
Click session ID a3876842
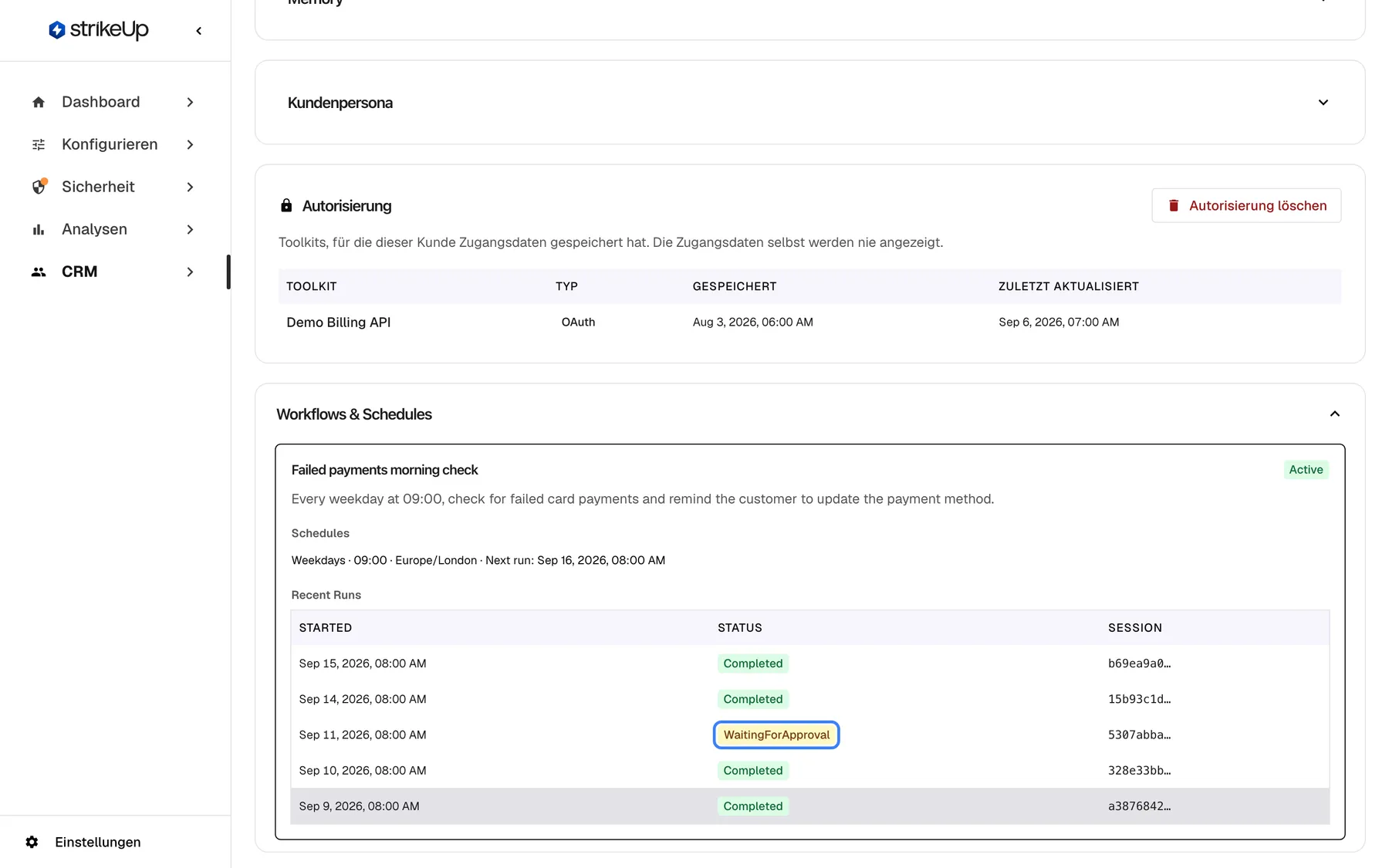[1139, 806]
